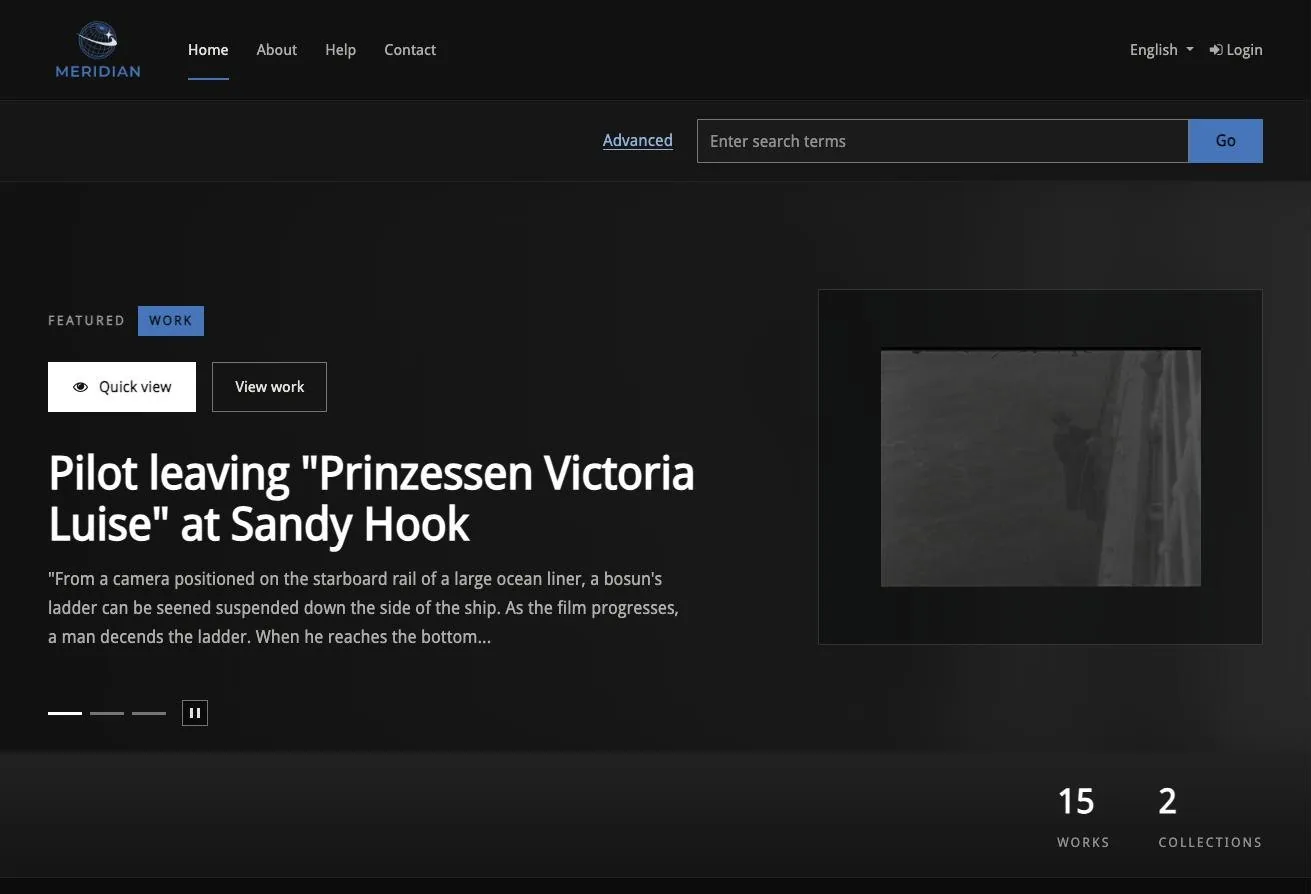
Task: Click the blue WORK badge
Action: coord(171,321)
